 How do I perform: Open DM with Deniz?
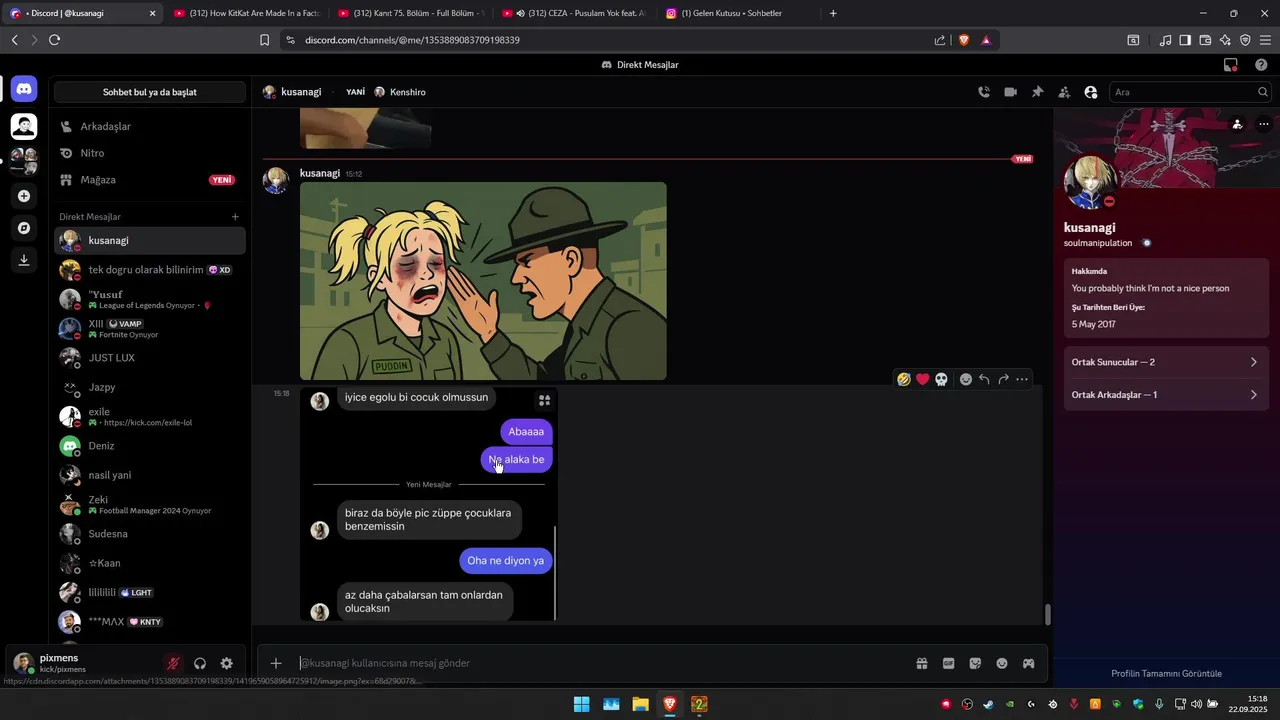point(150,446)
